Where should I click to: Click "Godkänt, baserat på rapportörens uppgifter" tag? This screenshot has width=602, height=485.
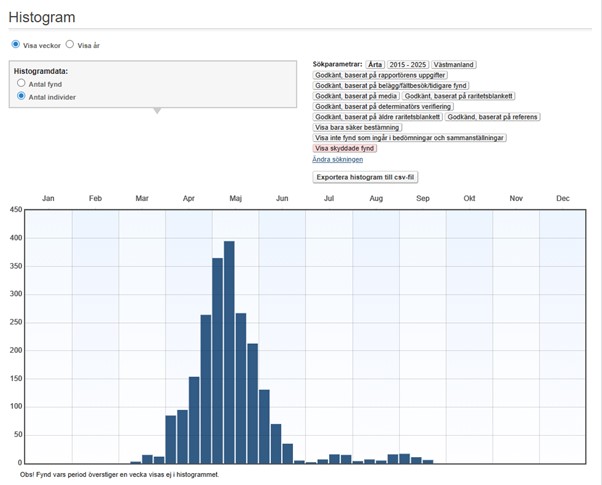pos(380,75)
